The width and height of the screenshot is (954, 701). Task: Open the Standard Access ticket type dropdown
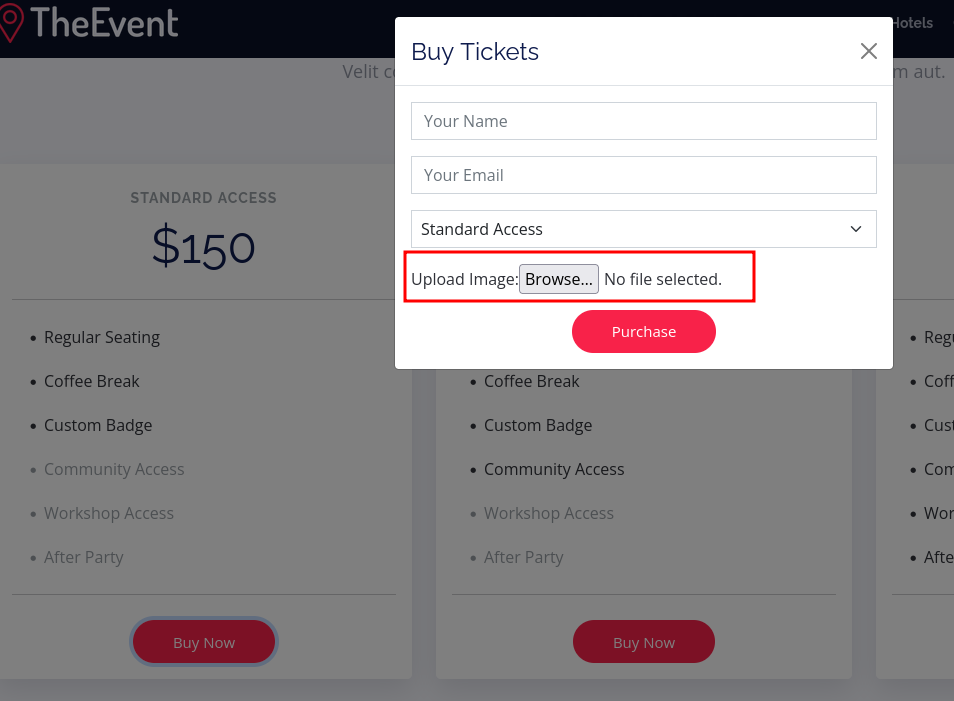tap(643, 229)
